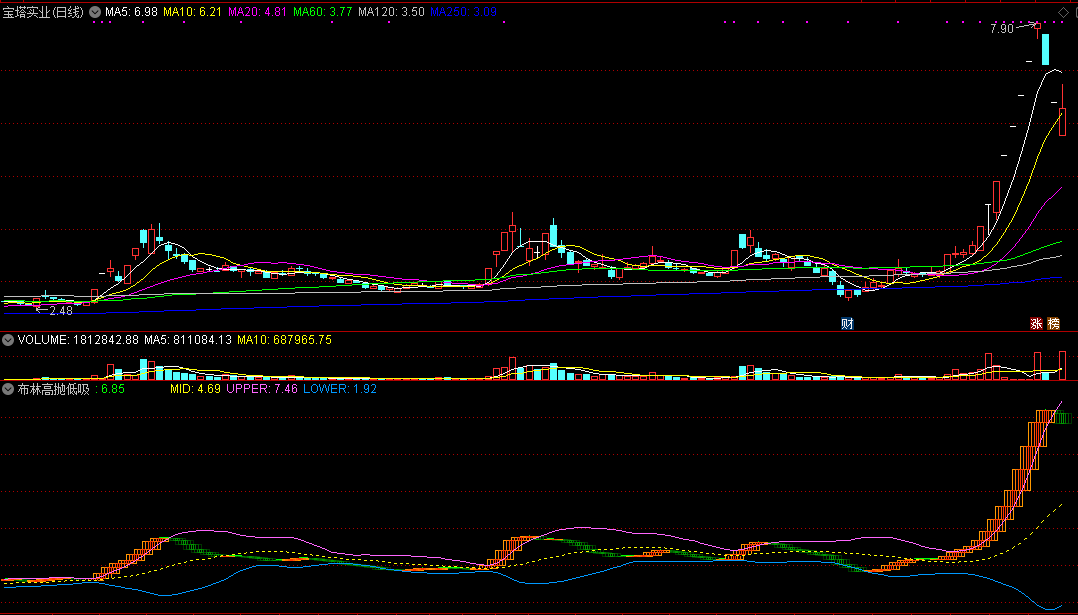Open the 财 financial event marker

[847, 324]
